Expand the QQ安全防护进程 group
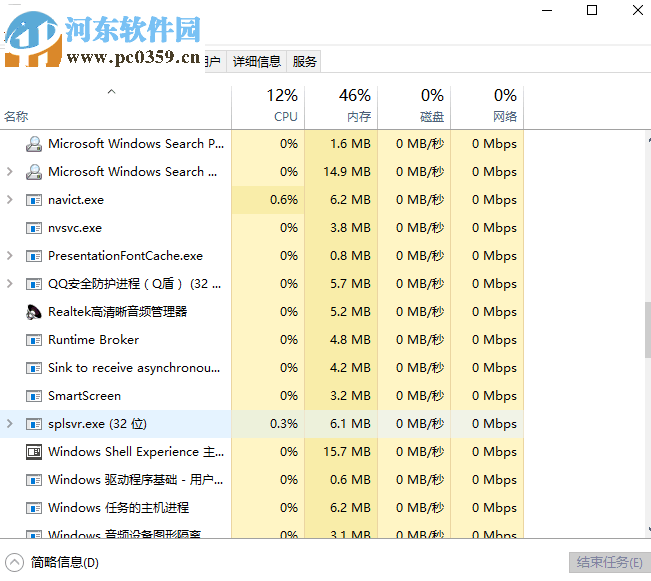Image resolution: width=651 pixels, height=581 pixels. [10, 284]
